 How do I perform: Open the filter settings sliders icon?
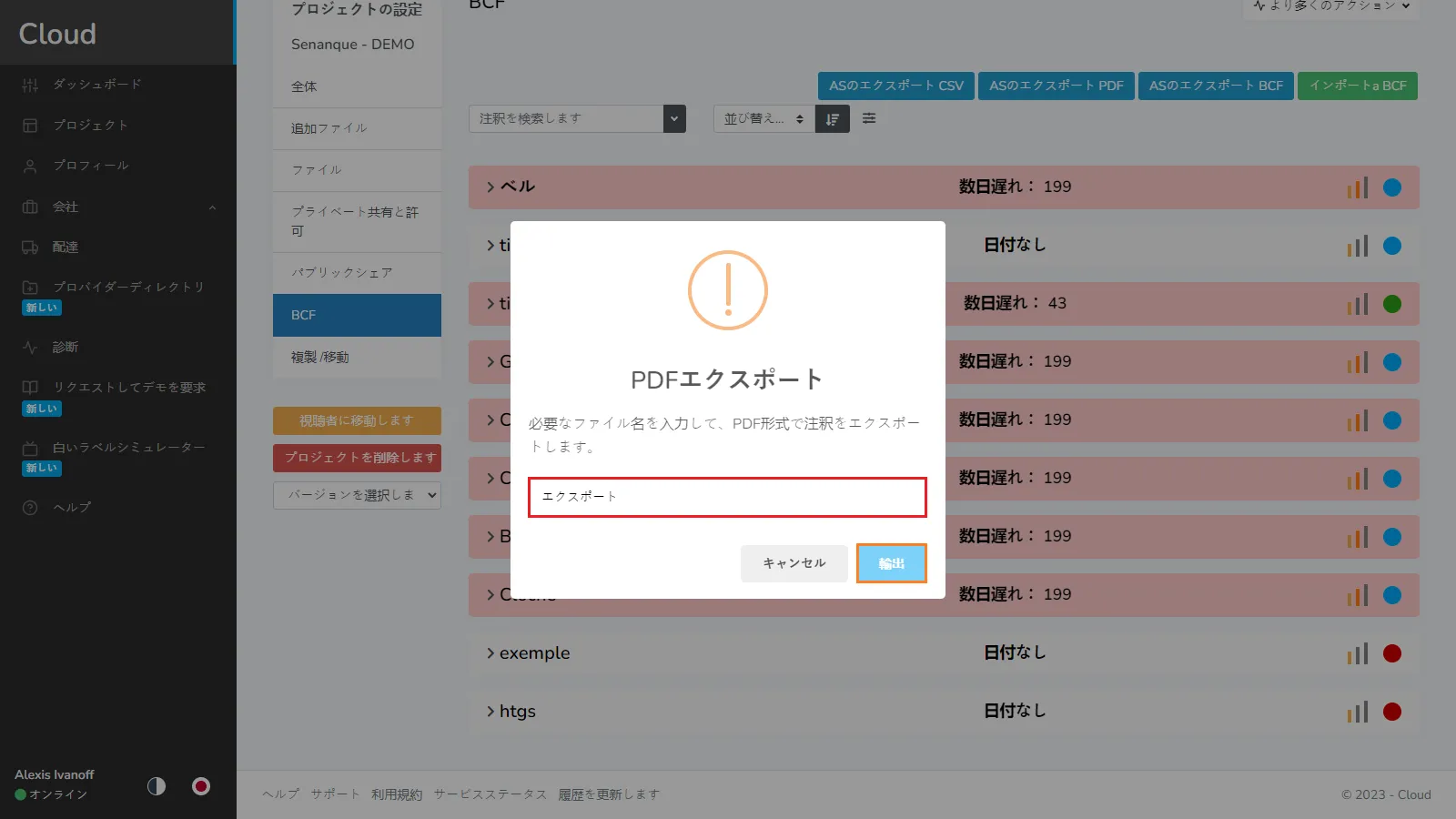tap(869, 118)
